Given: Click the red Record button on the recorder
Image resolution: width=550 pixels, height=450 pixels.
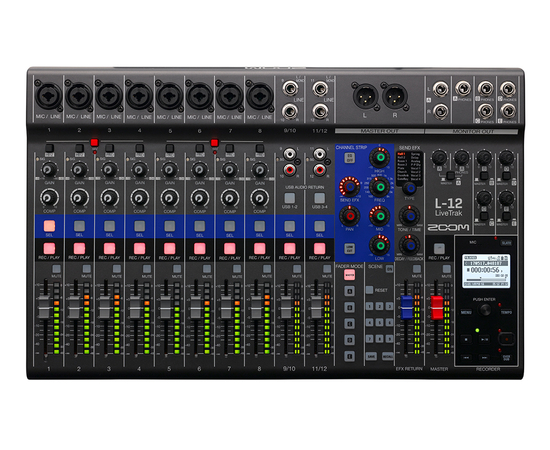Looking at the screenshot, I should click(506, 339).
